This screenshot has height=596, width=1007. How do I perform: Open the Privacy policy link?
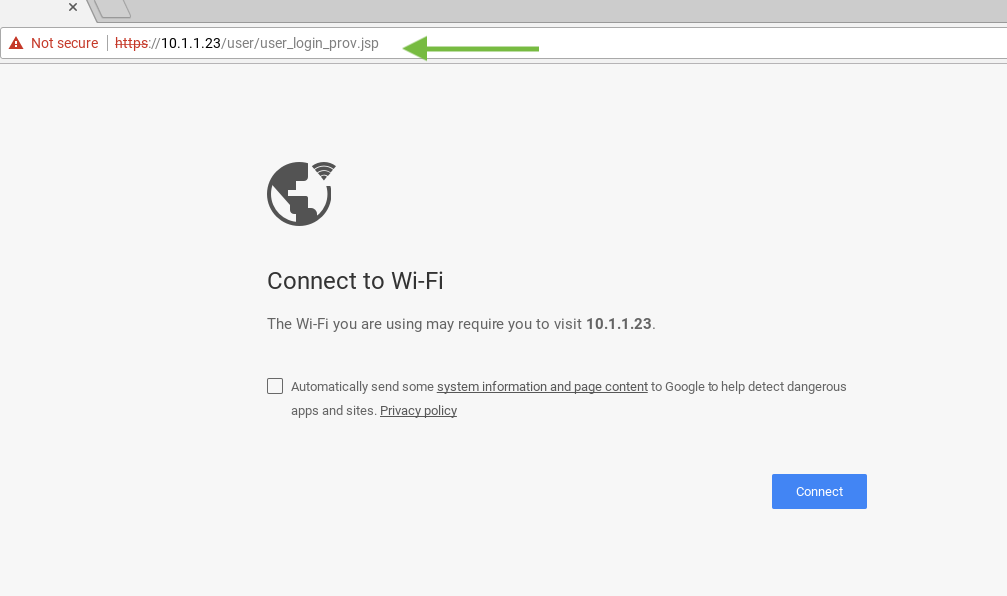pyautogui.click(x=418, y=411)
